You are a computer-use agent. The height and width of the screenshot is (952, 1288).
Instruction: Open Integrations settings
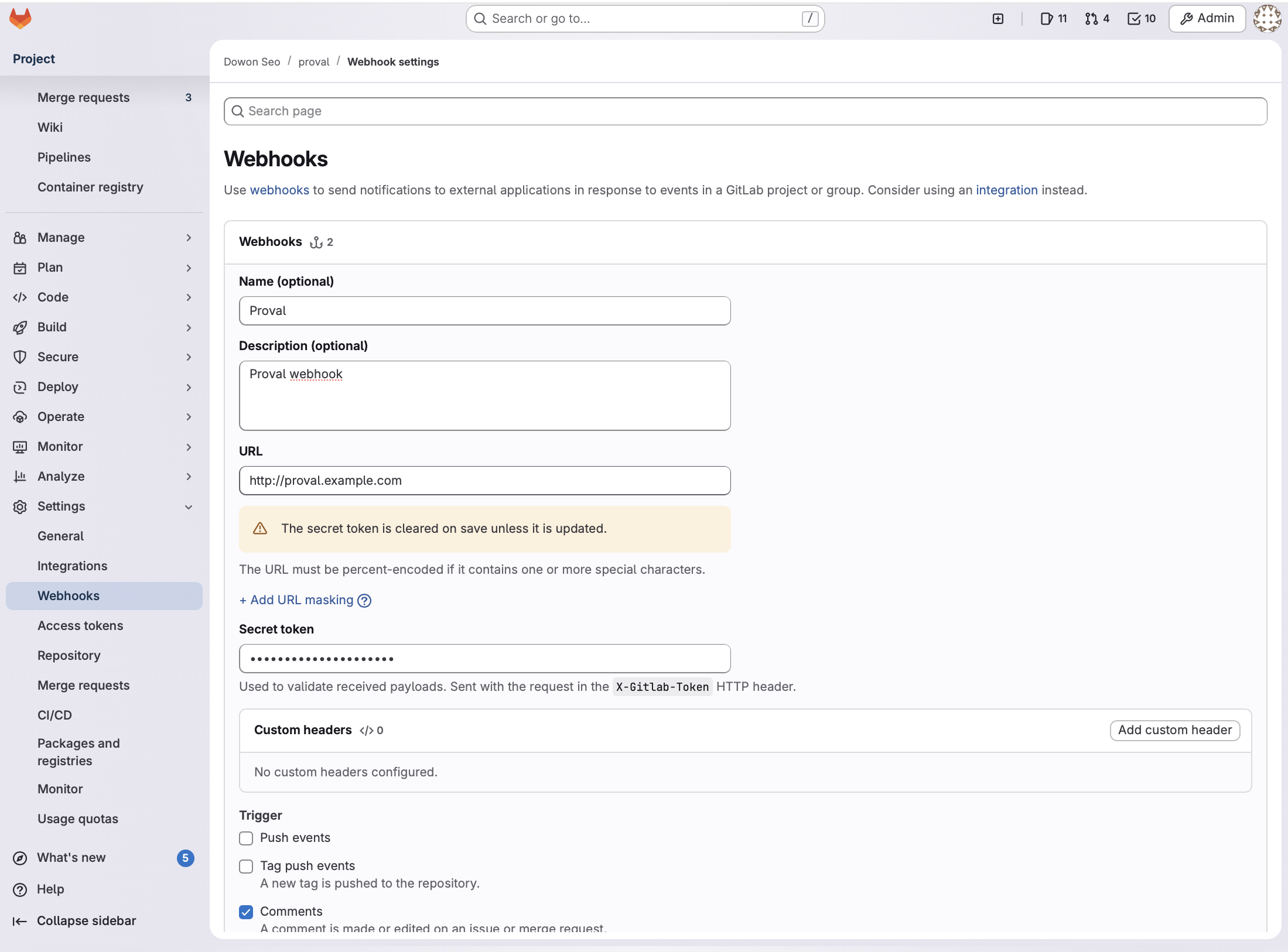click(x=104, y=566)
